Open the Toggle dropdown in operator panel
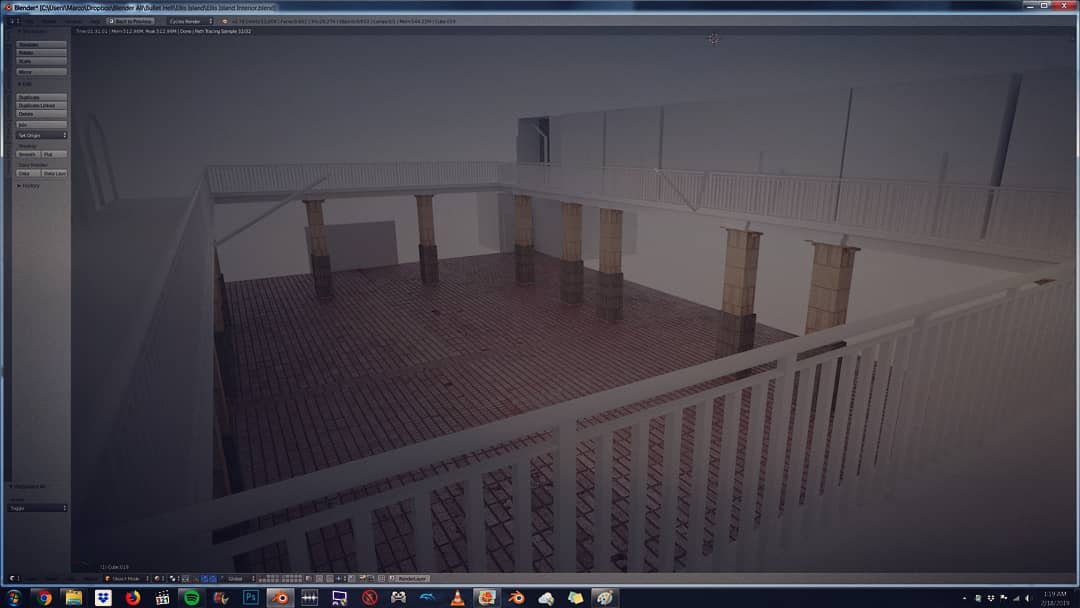The height and width of the screenshot is (608, 1080). pyautogui.click(x=38, y=508)
